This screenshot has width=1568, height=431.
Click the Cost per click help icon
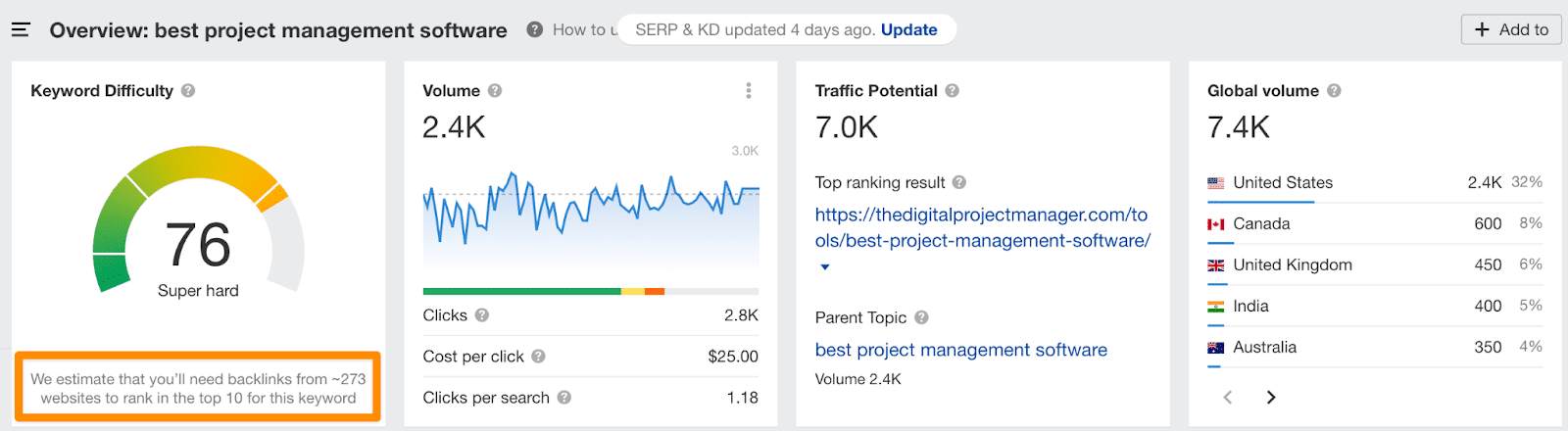coord(538,357)
